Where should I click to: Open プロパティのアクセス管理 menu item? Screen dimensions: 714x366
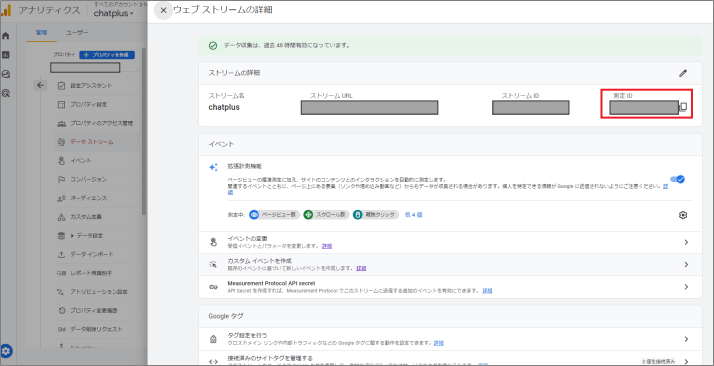[x=96, y=123]
